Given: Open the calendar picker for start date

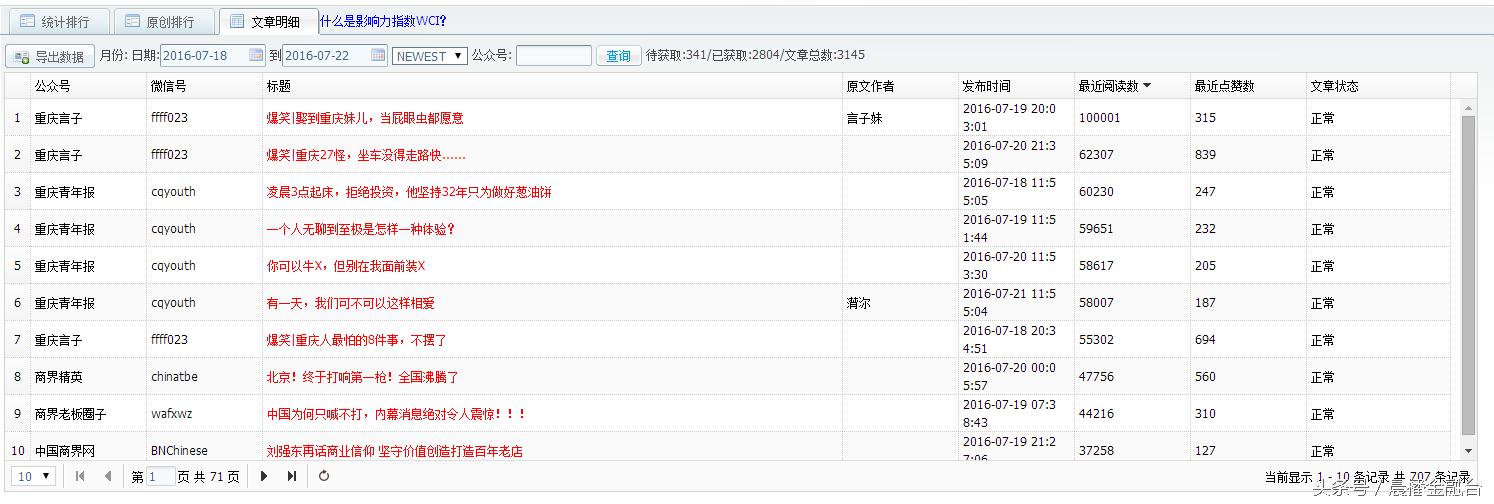Looking at the screenshot, I should point(256,55).
